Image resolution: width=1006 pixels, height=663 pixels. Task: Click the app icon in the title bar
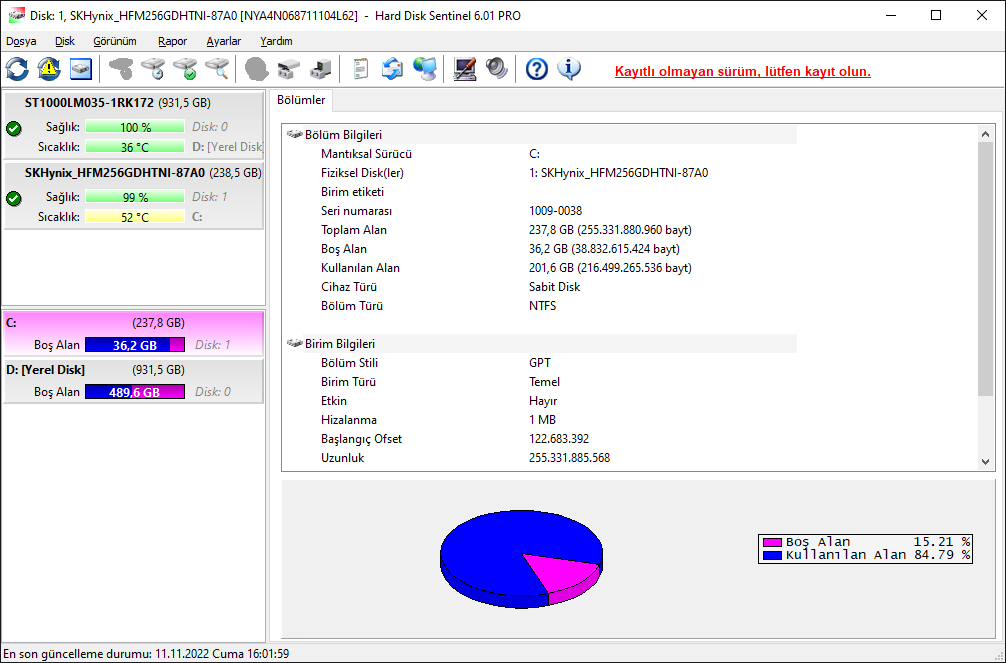pyautogui.click(x=16, y=15)
